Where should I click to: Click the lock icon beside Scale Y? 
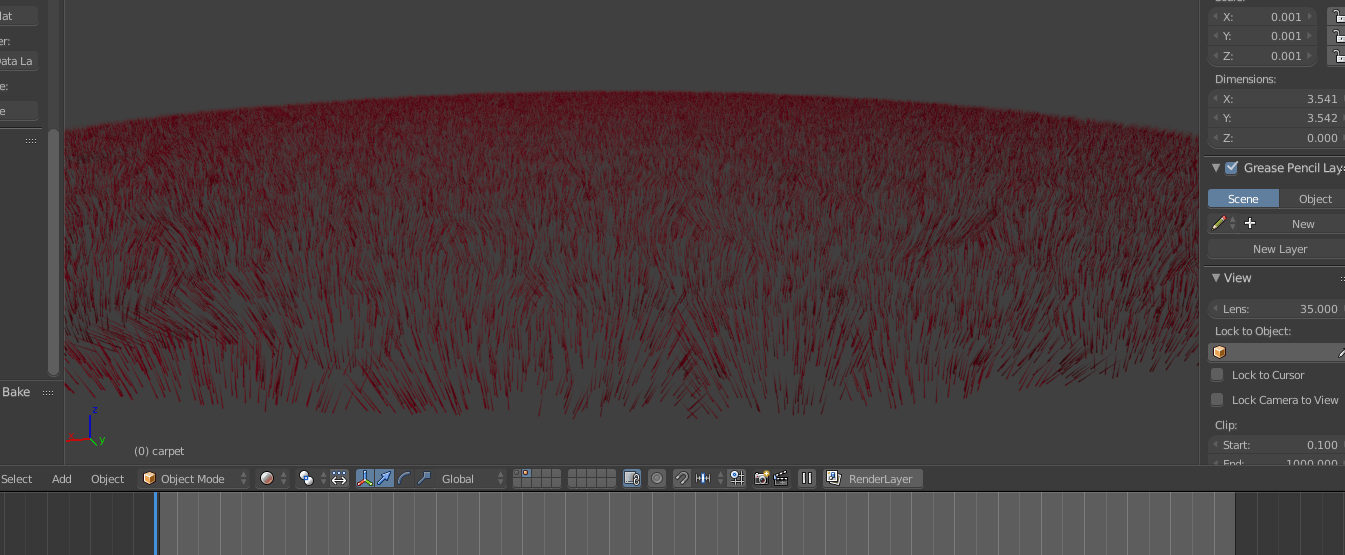pyautogui.click(x=1337, y=36)
